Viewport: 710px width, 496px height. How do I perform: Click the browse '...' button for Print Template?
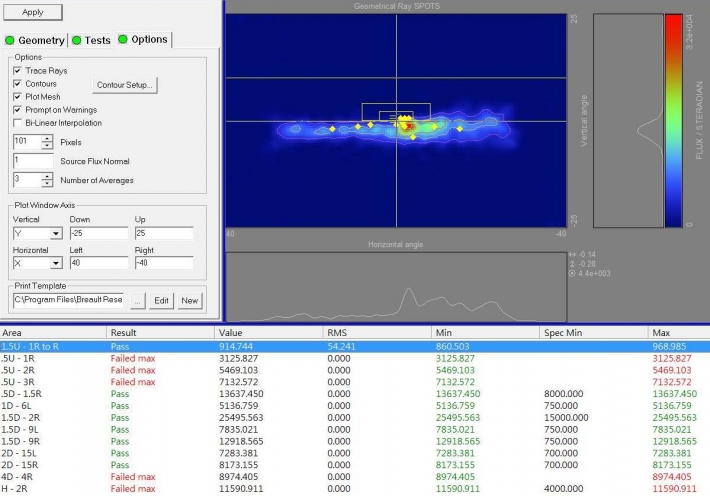pyautogui.click(x=138, y=300)
